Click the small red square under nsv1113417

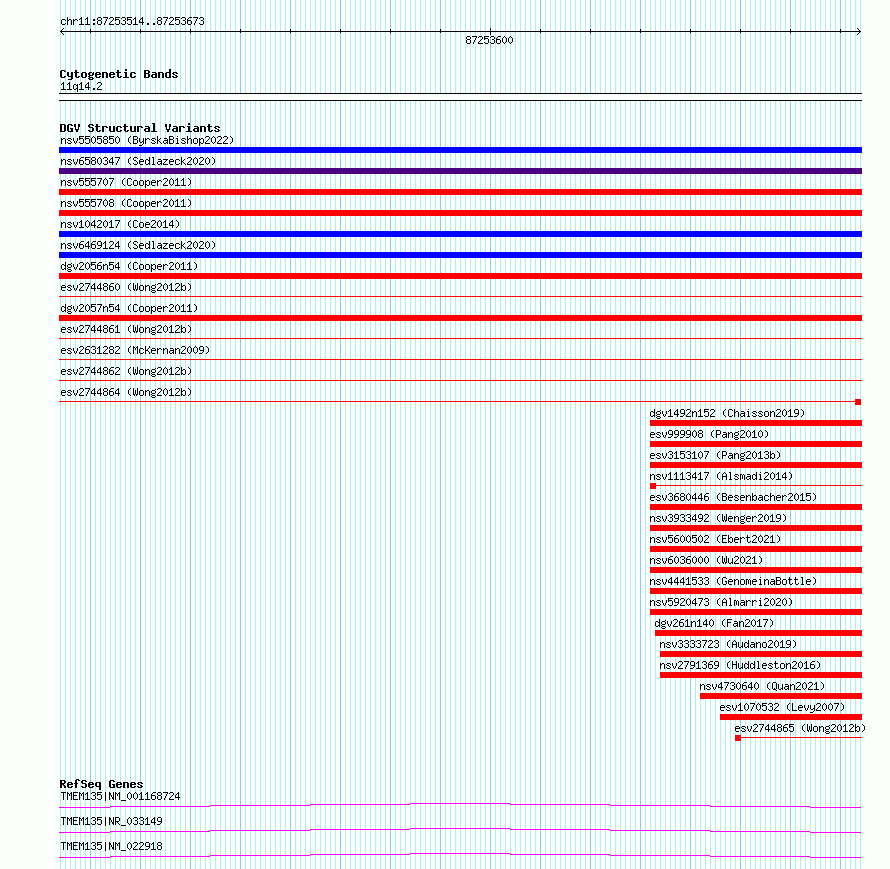[x=653, y=486]
